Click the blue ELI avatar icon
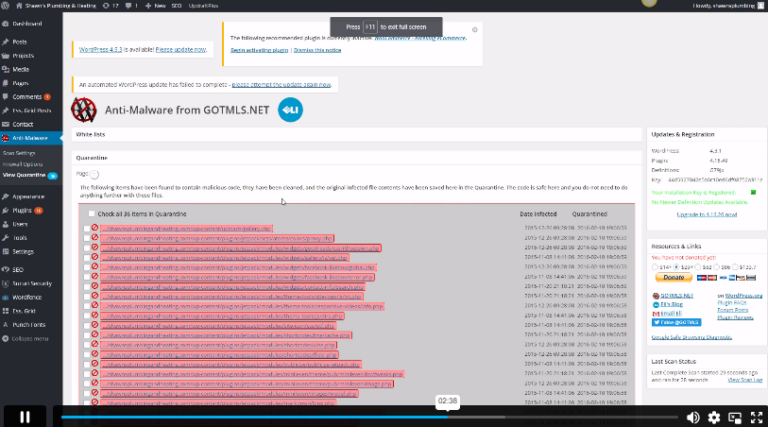768x427 pixels. tap(290, 110)
